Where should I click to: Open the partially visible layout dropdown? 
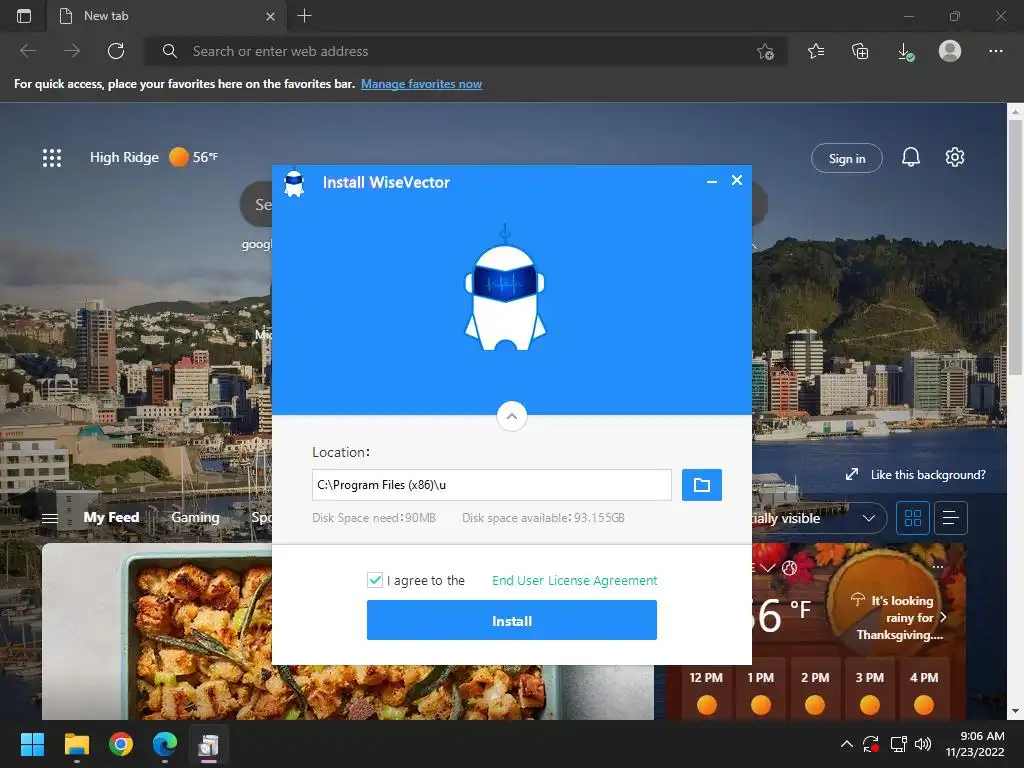pos(820,519)
